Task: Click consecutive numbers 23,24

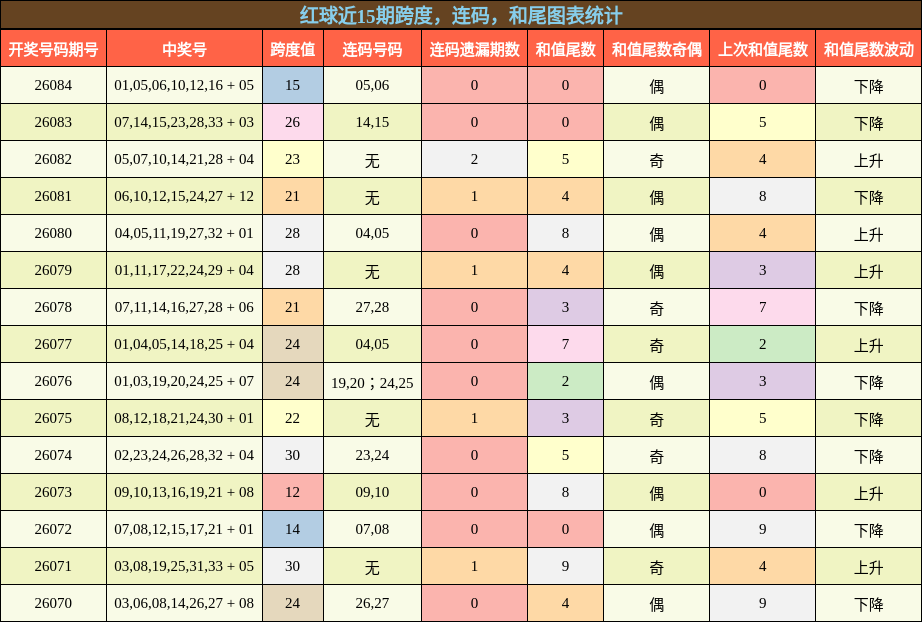Action: 372,456
